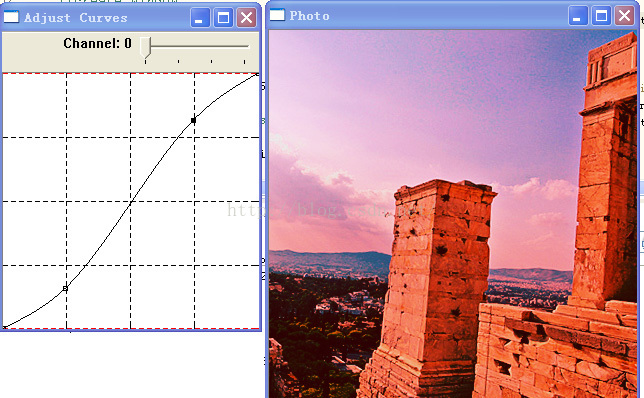Click the curve's center grid intersection
Image resolution: width=644 pixels, height=398 pixels.
coord(131,201)
